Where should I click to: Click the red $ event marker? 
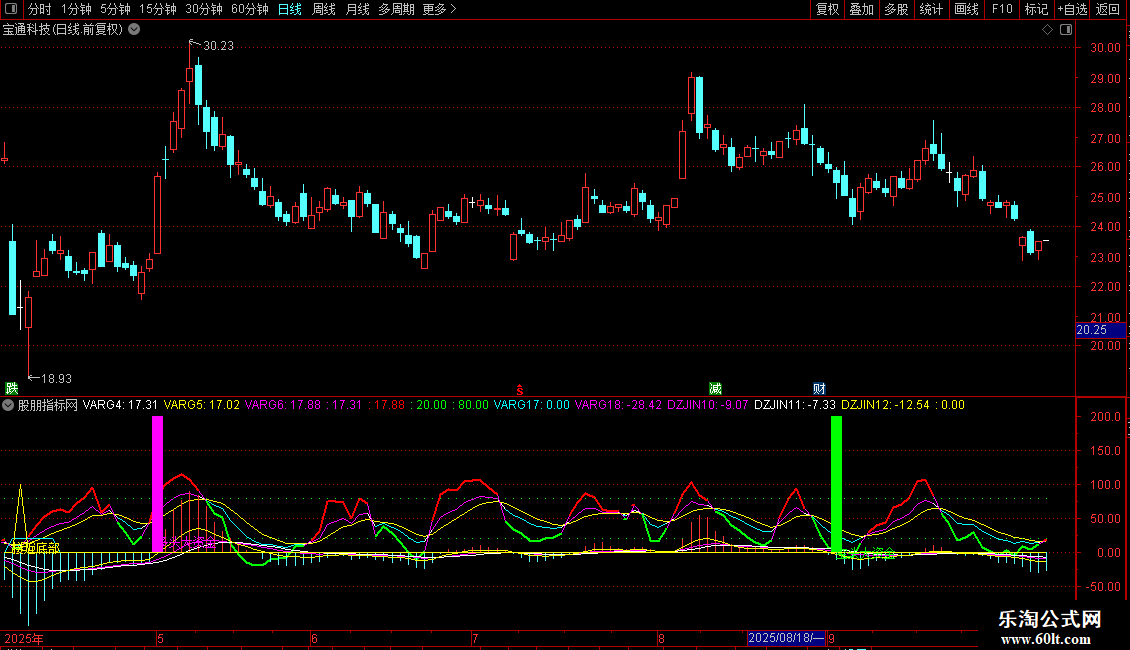point(518,389)
